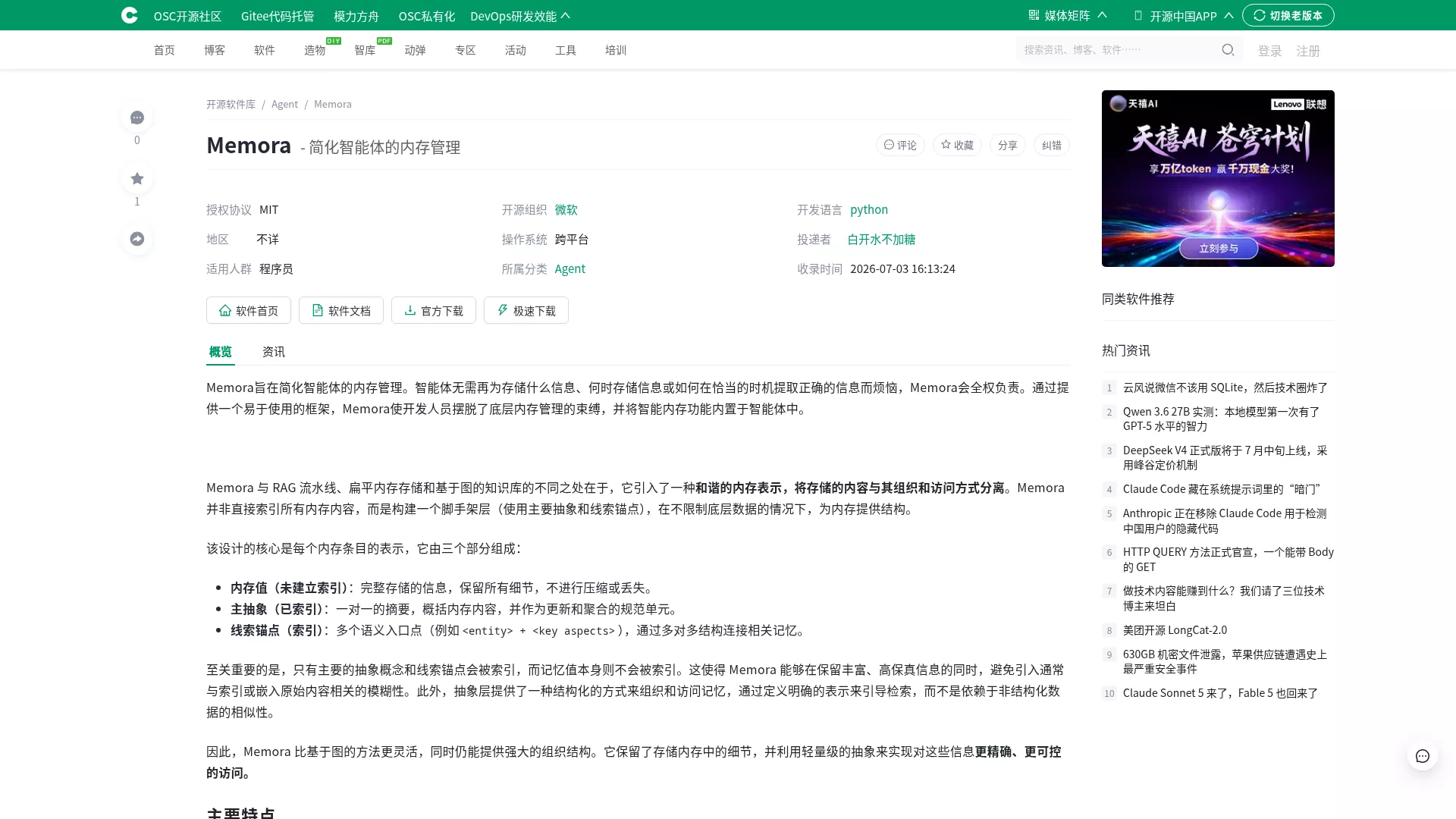Open Gitee代码托管 link

pos(278,16)
